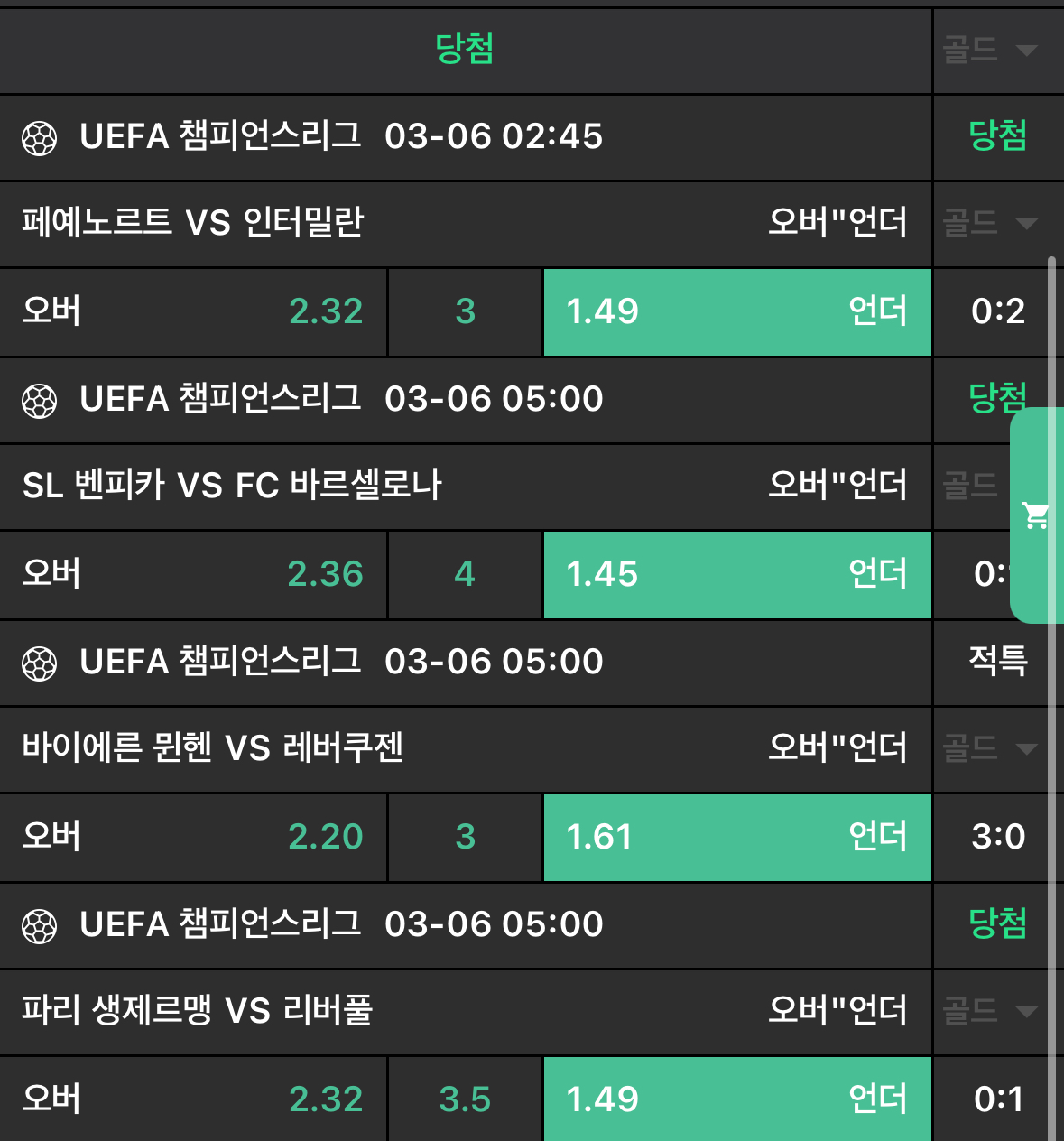Choose 오버 2.36 for 벤피카 VS 바르셀로나
The width and height of the screenshot is (1064, 1141).
193,574
